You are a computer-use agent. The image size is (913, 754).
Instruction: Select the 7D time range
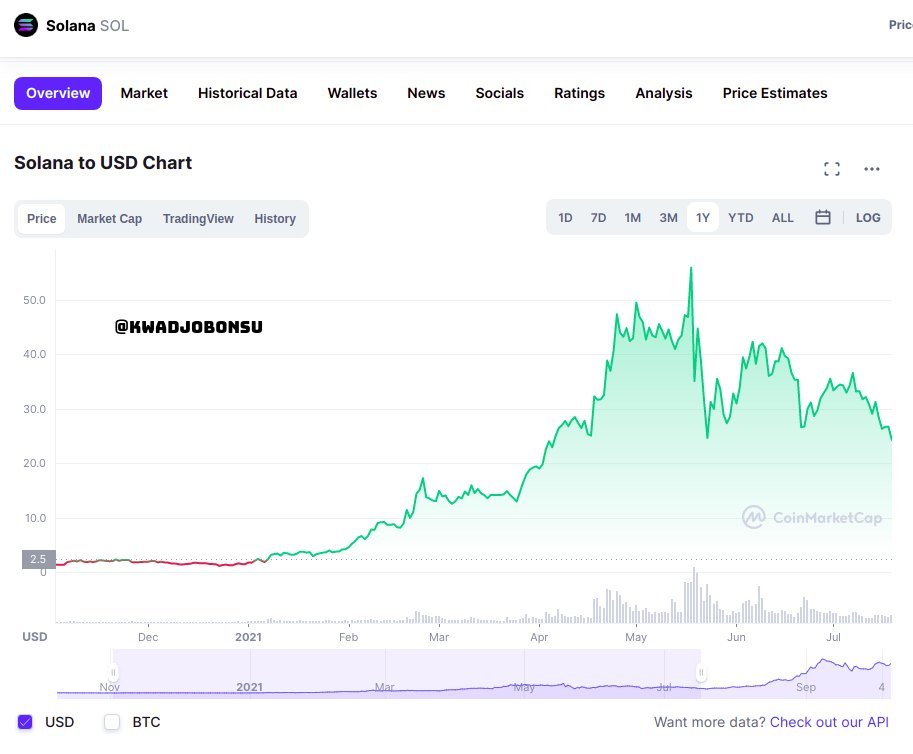tap(598, 218)
